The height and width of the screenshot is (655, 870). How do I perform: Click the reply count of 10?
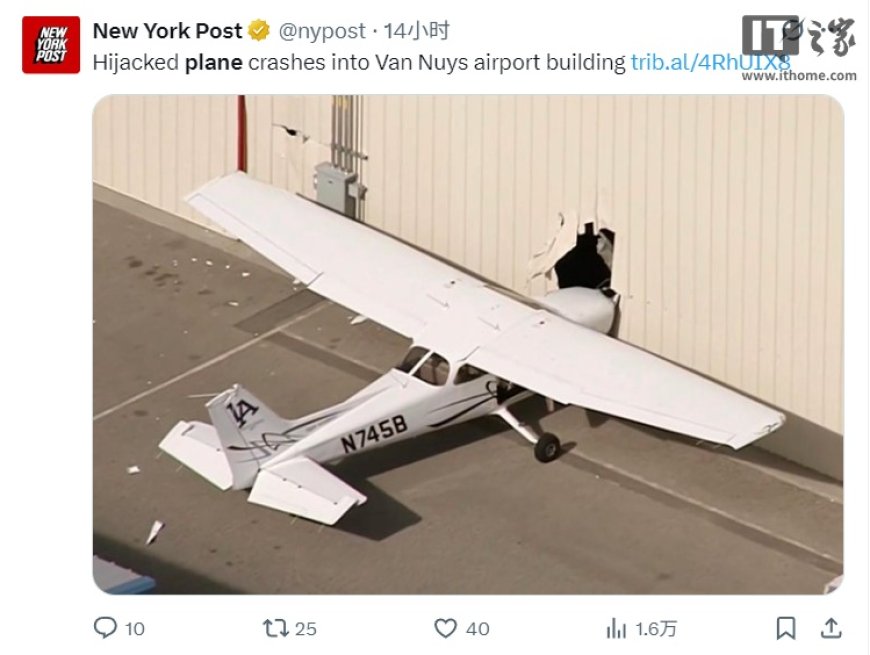point(134,629)
